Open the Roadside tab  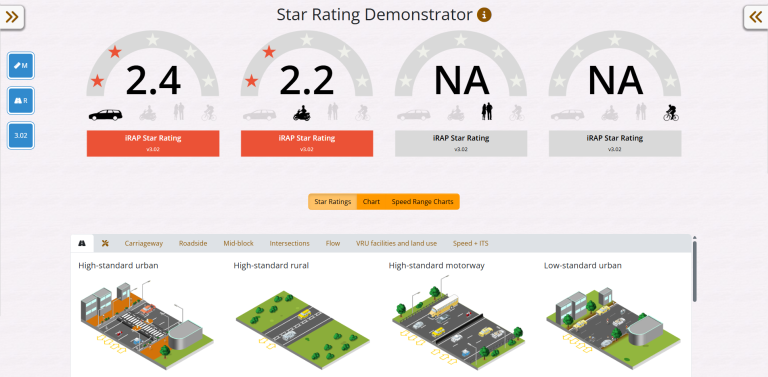[x=193, y=243]
